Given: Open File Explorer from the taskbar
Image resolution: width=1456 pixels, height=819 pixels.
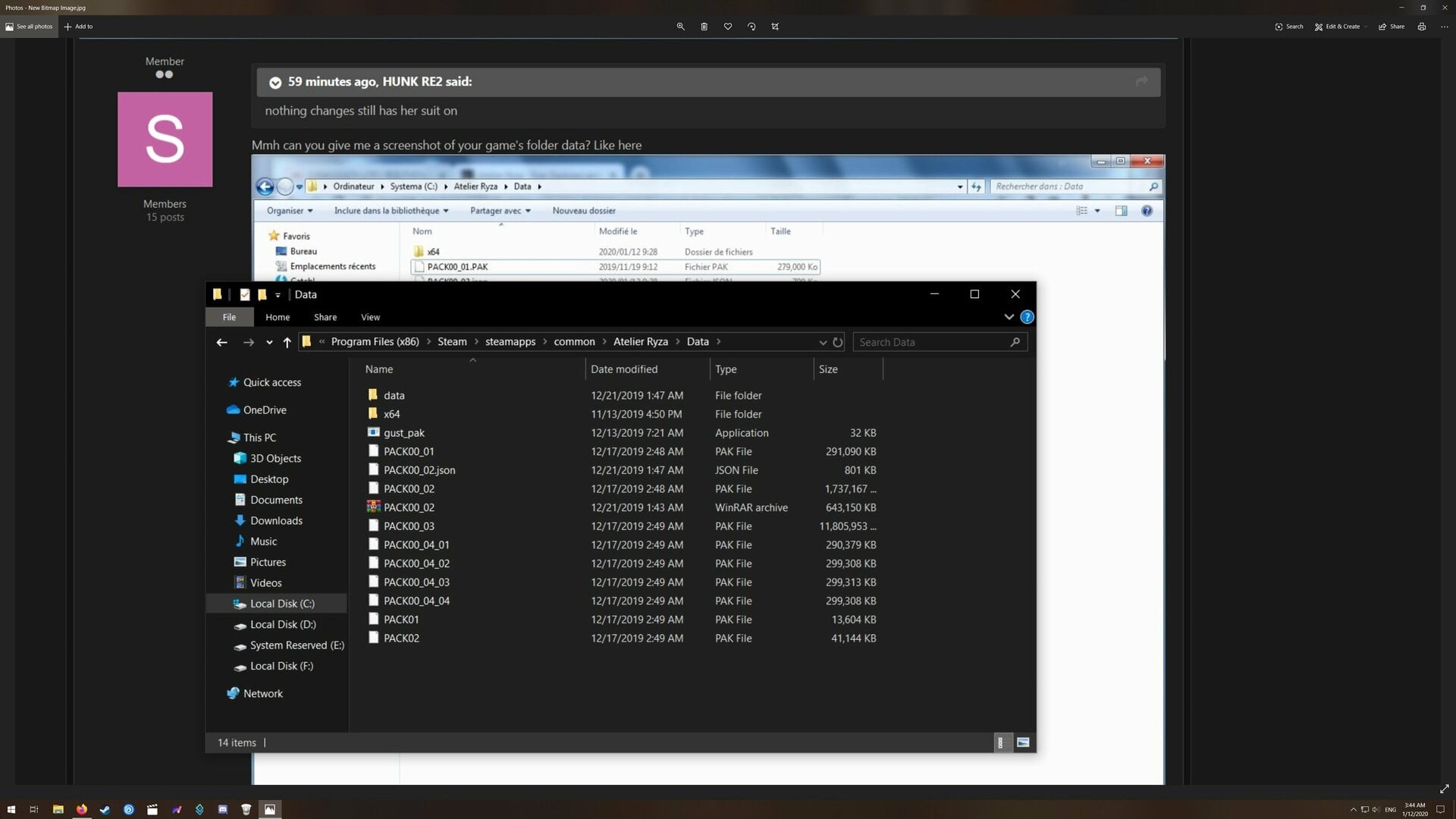Looking at the screenshot, I should click(58, 809).
